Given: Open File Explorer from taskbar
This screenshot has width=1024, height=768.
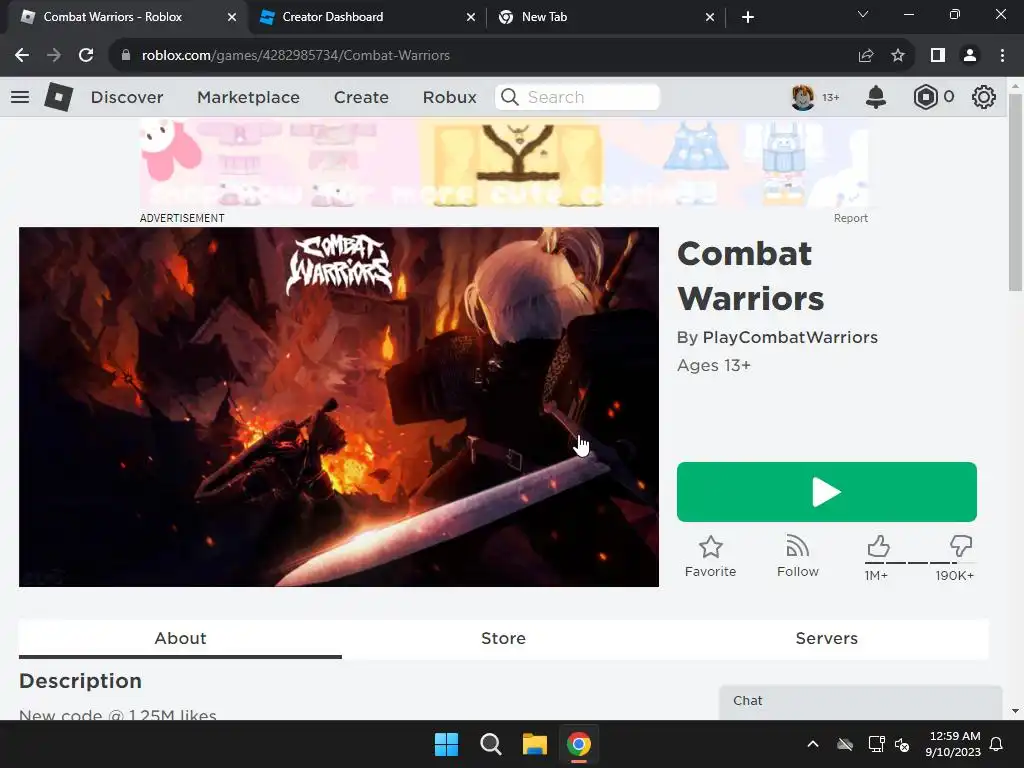Looking at the screenshot, I should pos(534,744).
